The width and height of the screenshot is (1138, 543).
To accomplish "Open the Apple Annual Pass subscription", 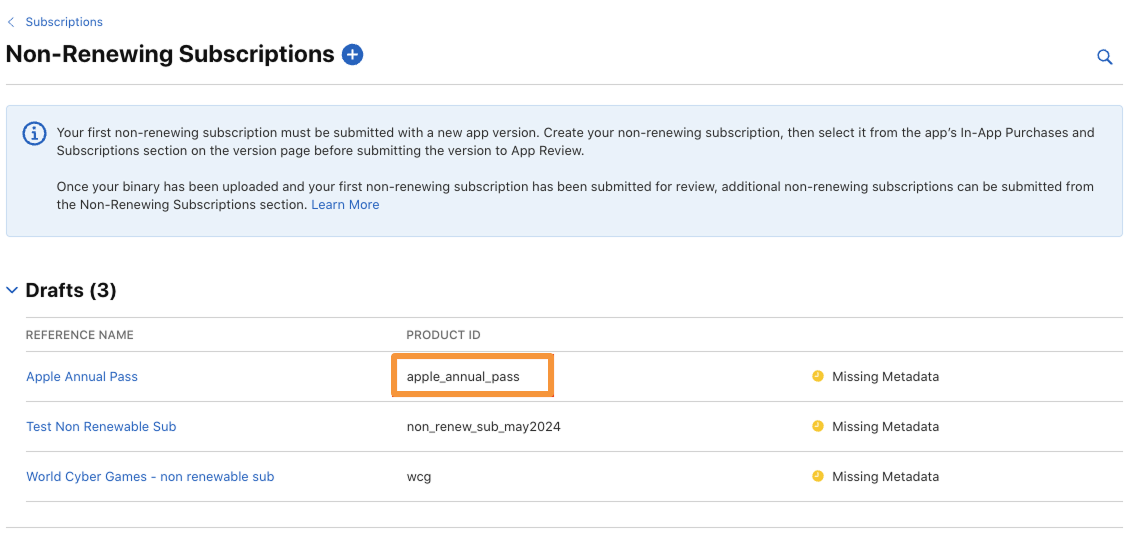I will [82, 377].
